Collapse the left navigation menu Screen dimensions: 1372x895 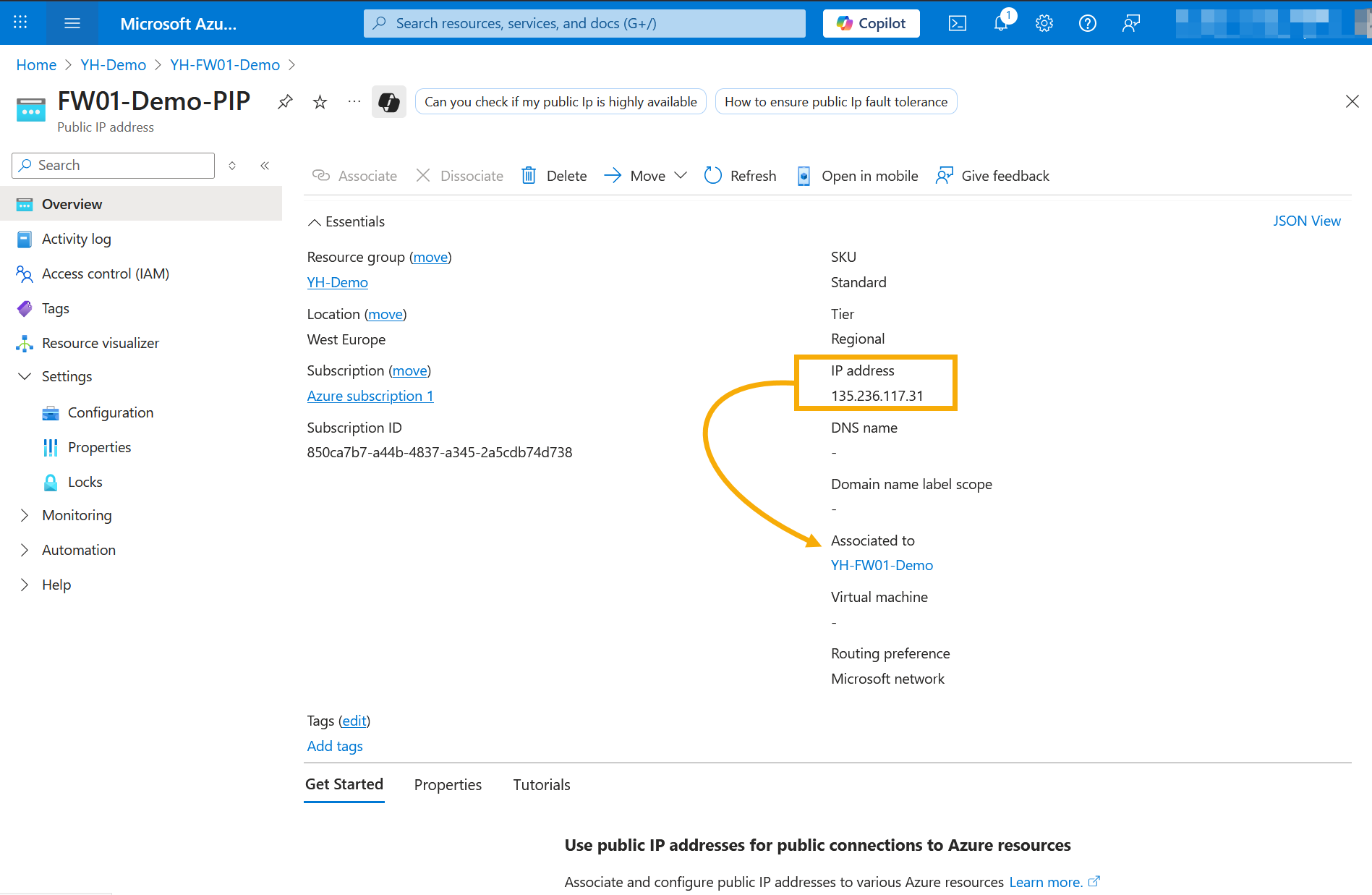(265, 166)
